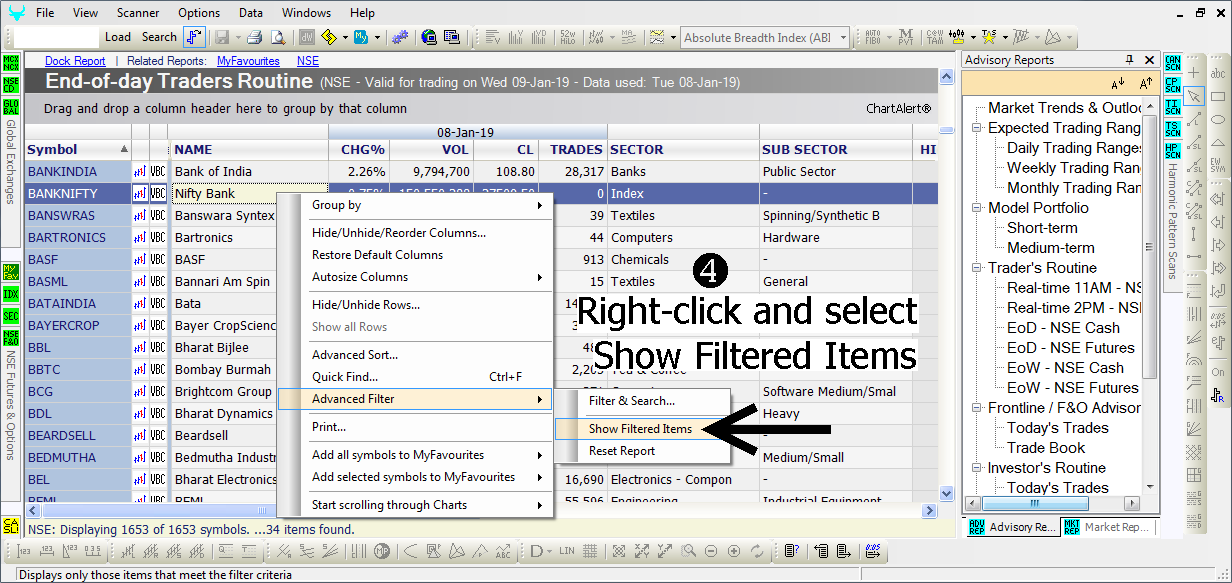Collapse Trader's Routine tree node
The image size is (1232, 583).
coord(976,268)
